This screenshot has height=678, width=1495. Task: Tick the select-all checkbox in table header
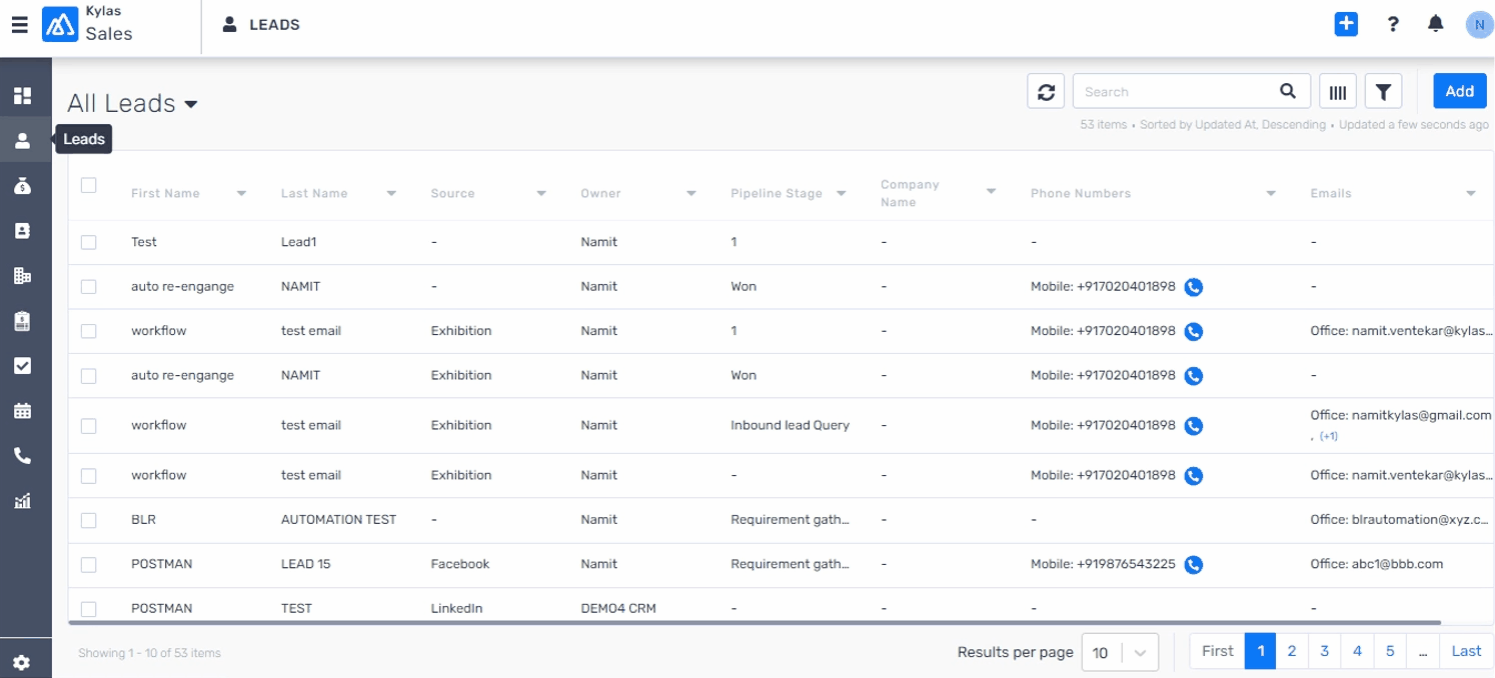(89, 185)
